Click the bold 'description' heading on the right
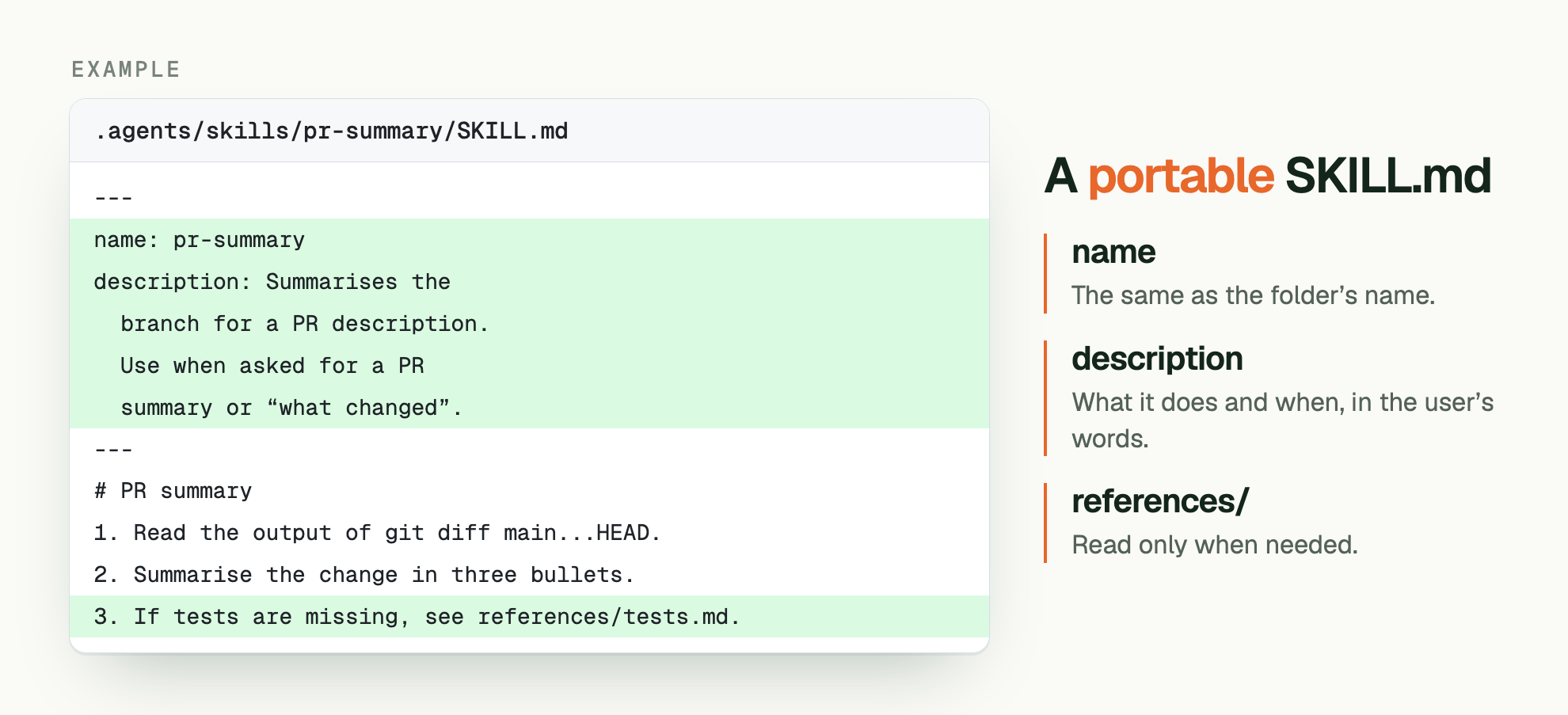Image resolution: width=1568 pixels, height=715 pixels. click(1157, 359)
